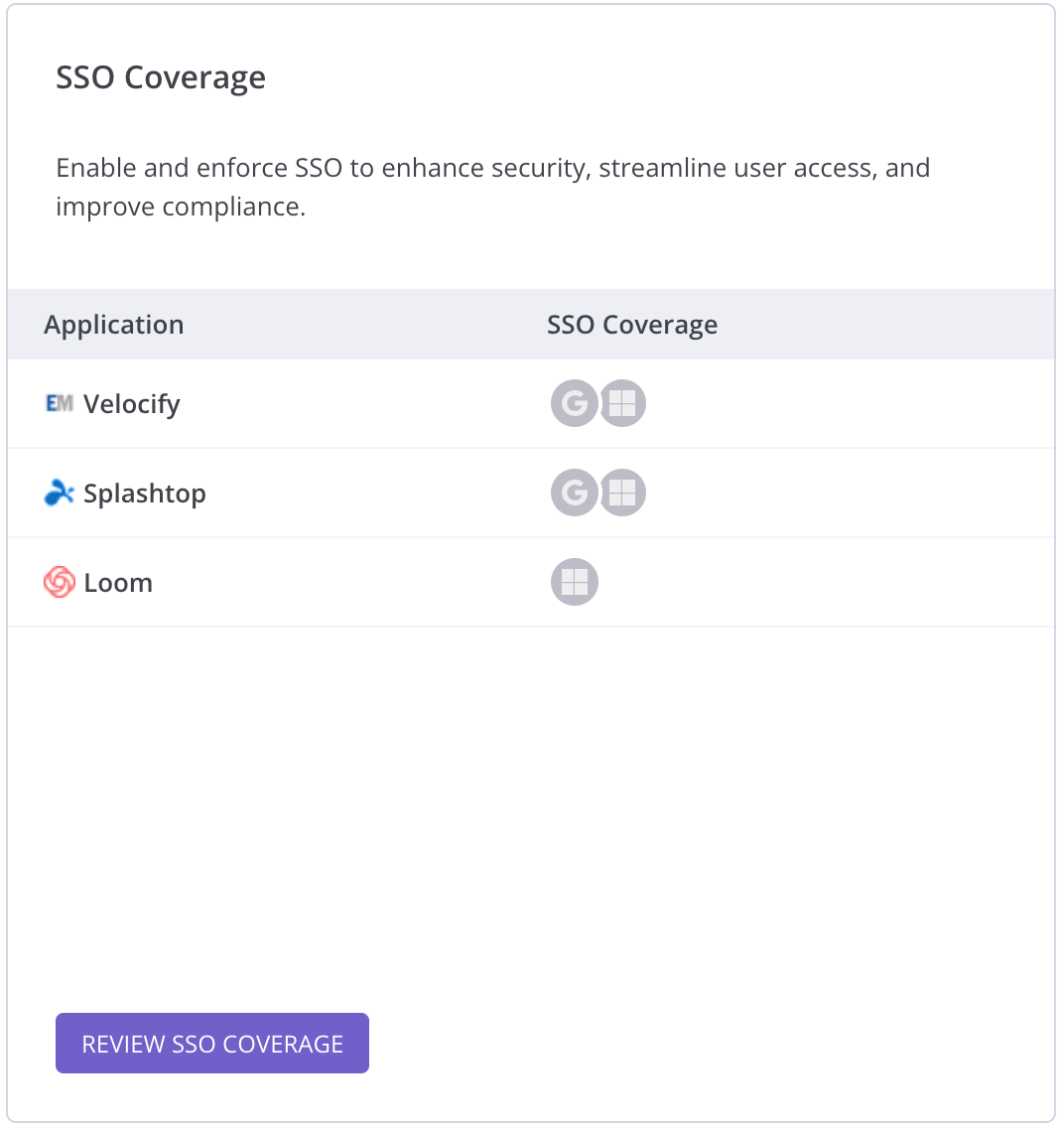Click the Microsoft SSO icon for Loom
The height and width of the screenshot is (1130, 1064).
(x=575, y=583)
